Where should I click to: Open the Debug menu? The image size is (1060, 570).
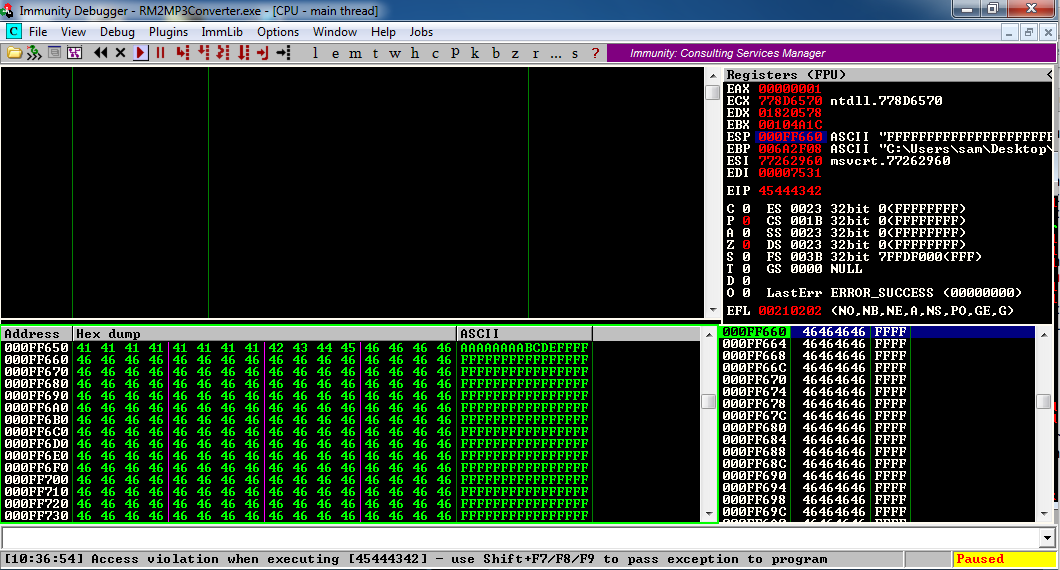[x=117, y=32]
